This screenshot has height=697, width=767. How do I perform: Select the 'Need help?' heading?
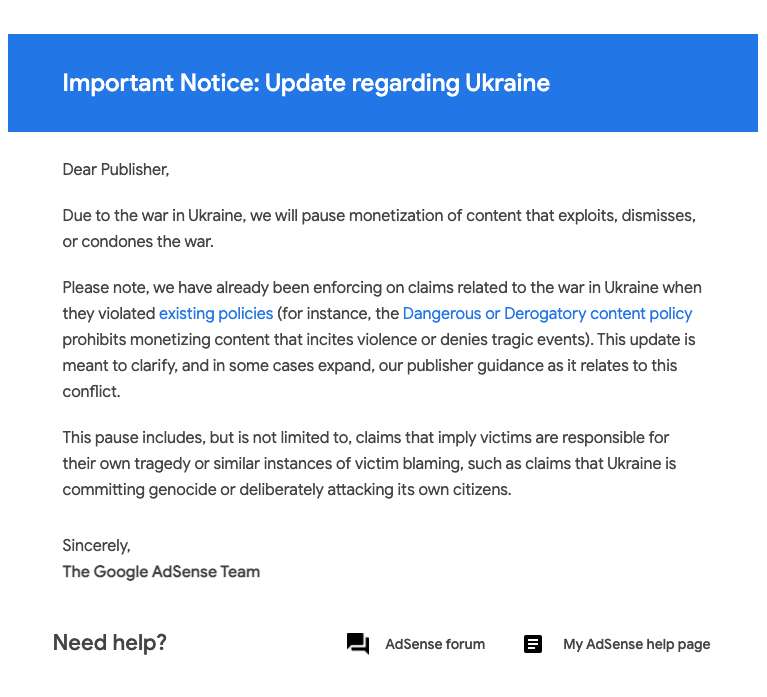pyautogui.click(x=110, y=643)
